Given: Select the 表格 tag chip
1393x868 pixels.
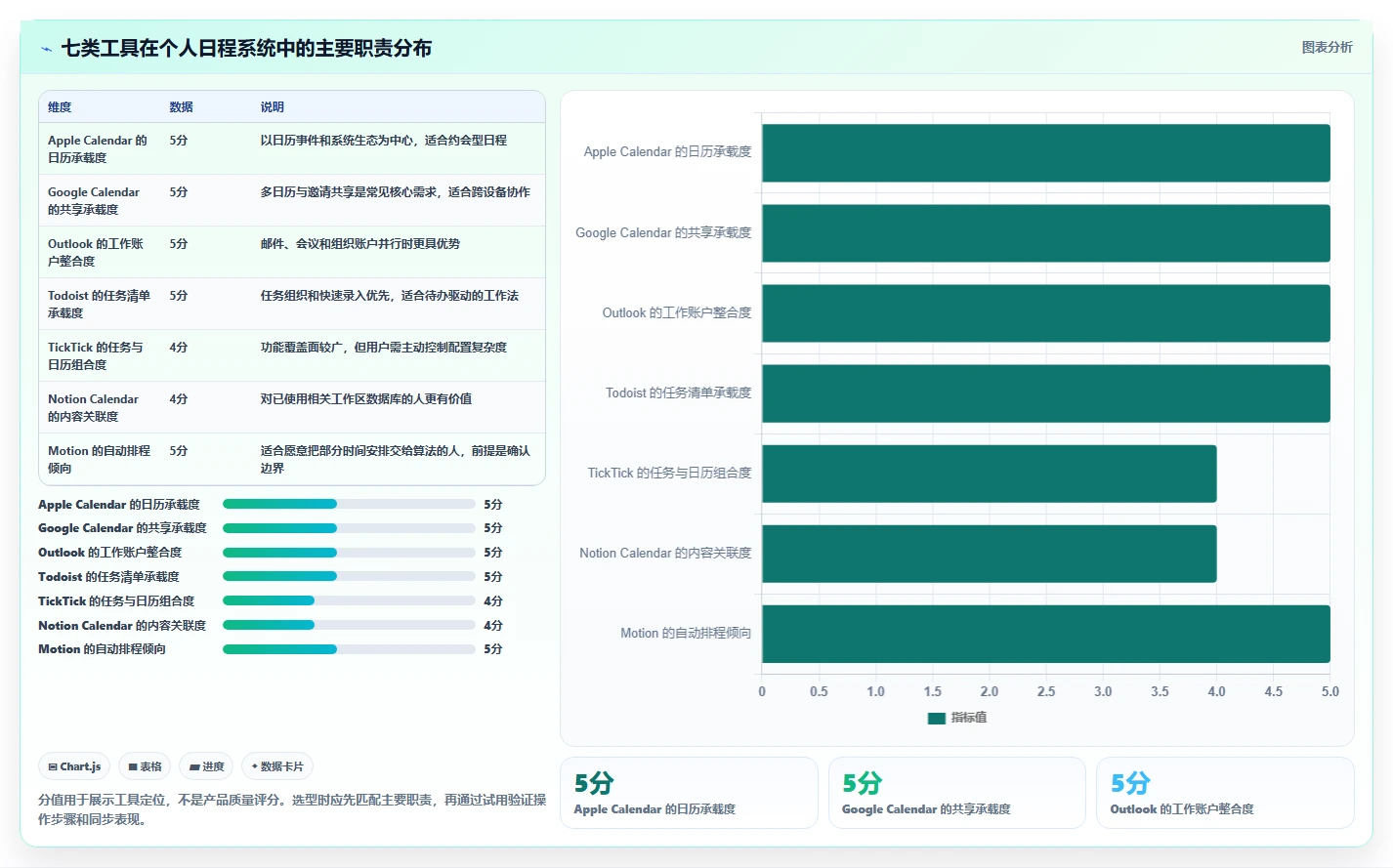Looking at the screenshot, I should pos(145,766).
